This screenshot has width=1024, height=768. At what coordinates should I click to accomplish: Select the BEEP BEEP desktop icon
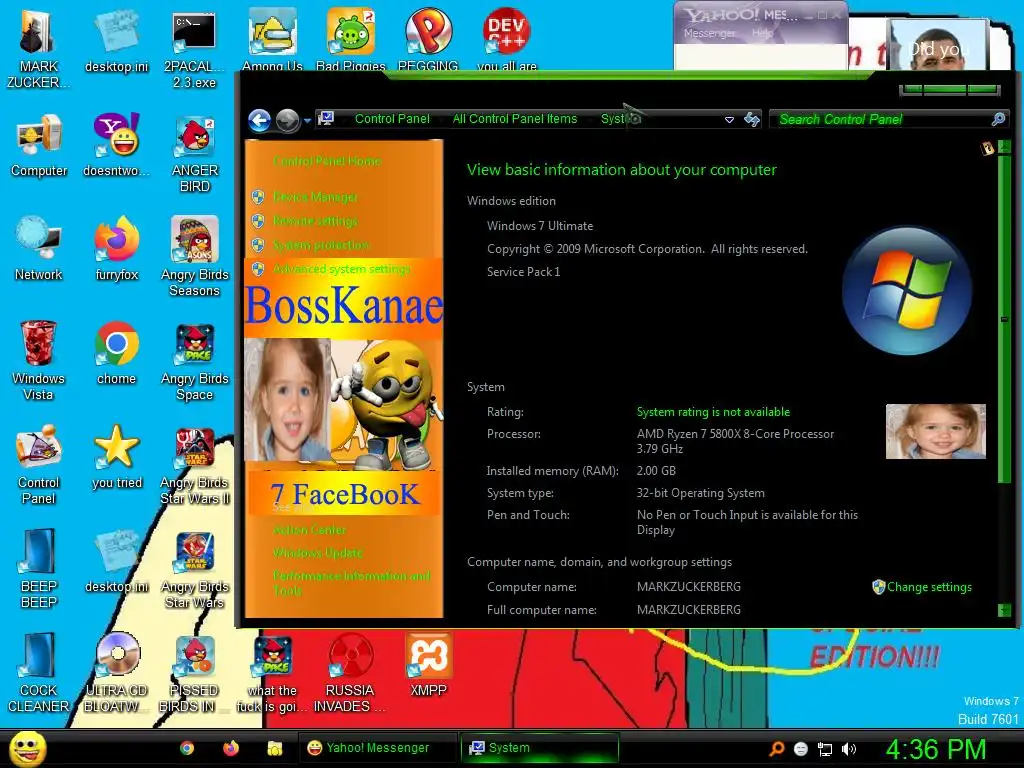tap(39, 569)
